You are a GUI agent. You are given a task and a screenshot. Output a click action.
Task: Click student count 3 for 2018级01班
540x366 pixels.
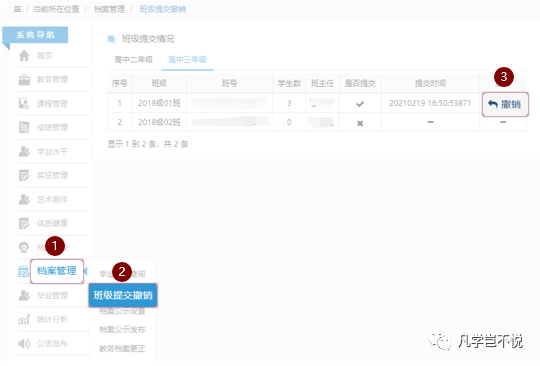pyautogui.click(x=289, y=103)
